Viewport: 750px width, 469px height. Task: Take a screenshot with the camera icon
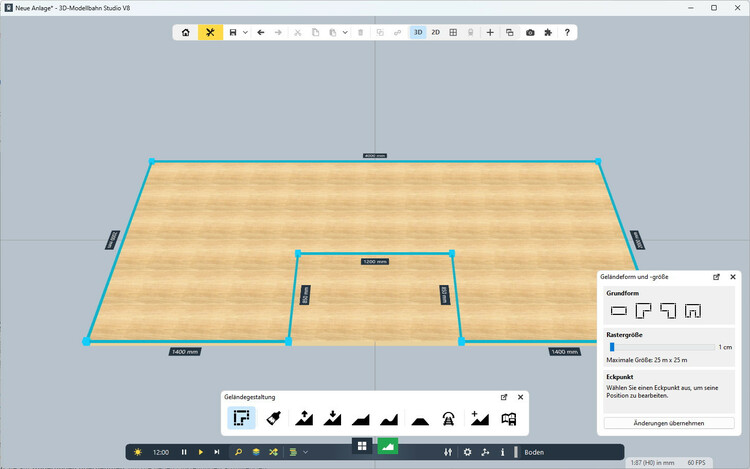click(530, 33)
